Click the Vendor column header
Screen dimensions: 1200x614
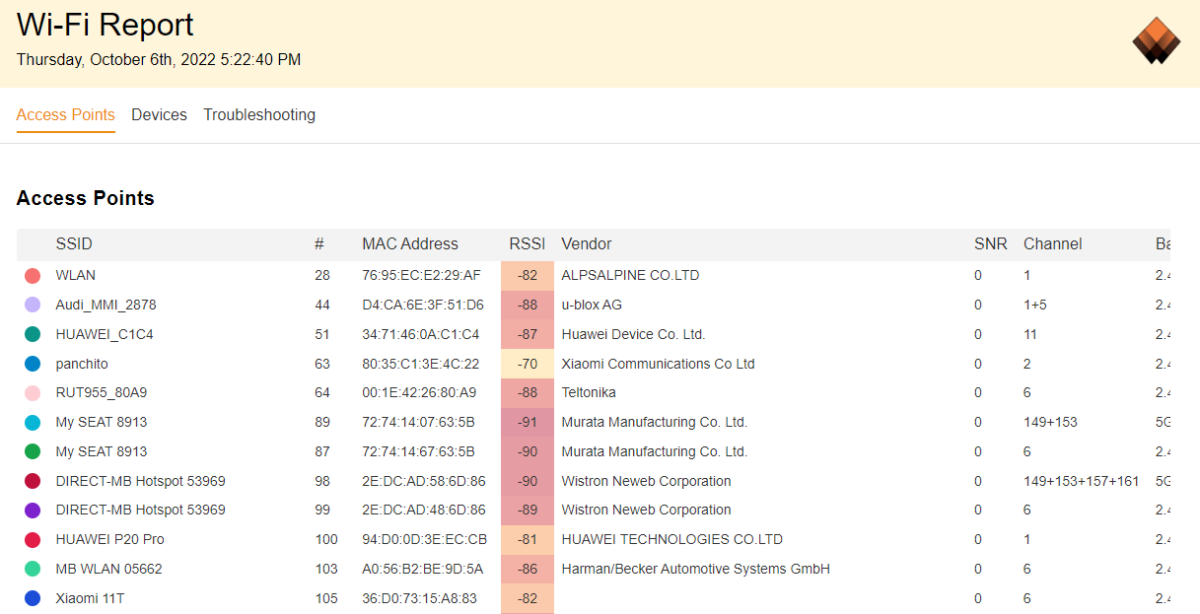tap(586, 244)
